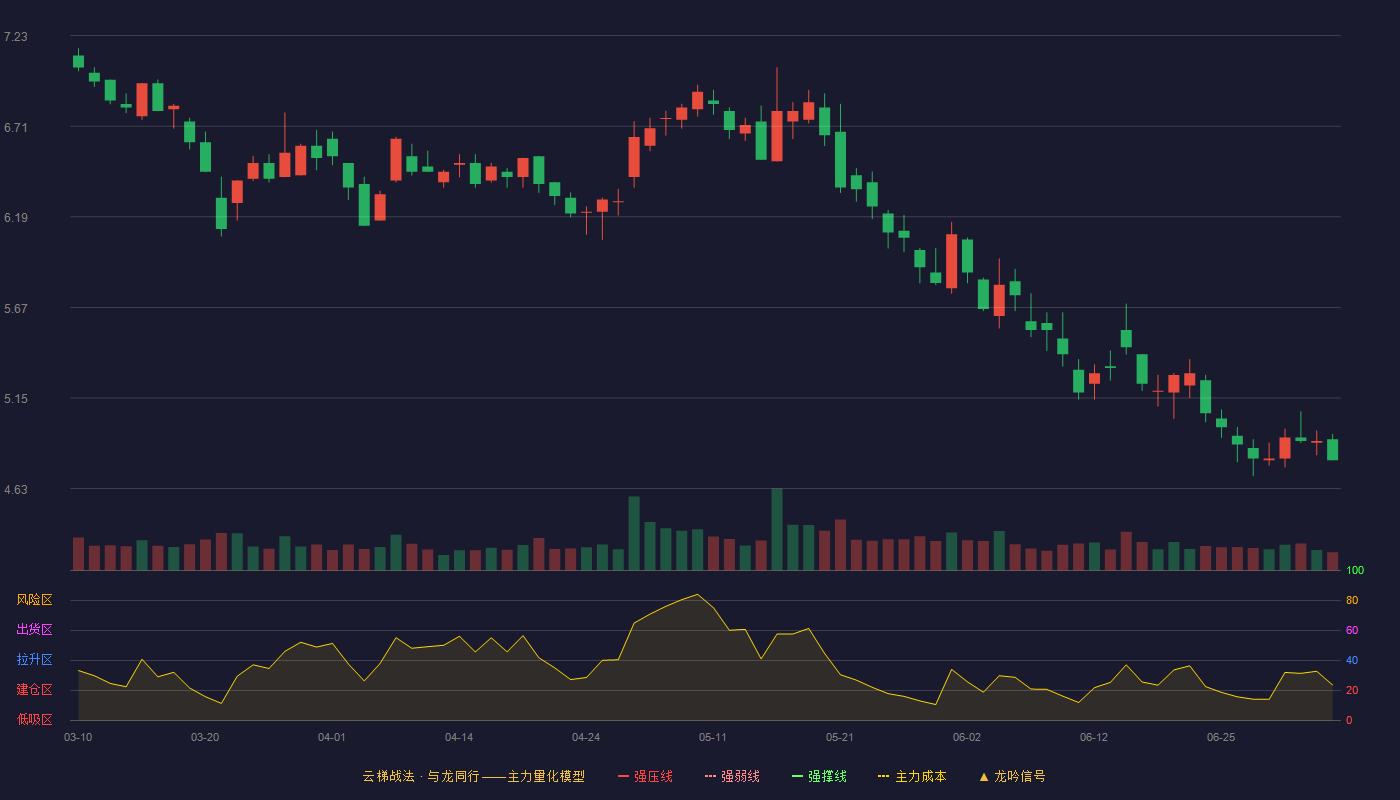Click the 04-01 date axis label
This screenshot has width=1400, height=800.
[332, 737]
